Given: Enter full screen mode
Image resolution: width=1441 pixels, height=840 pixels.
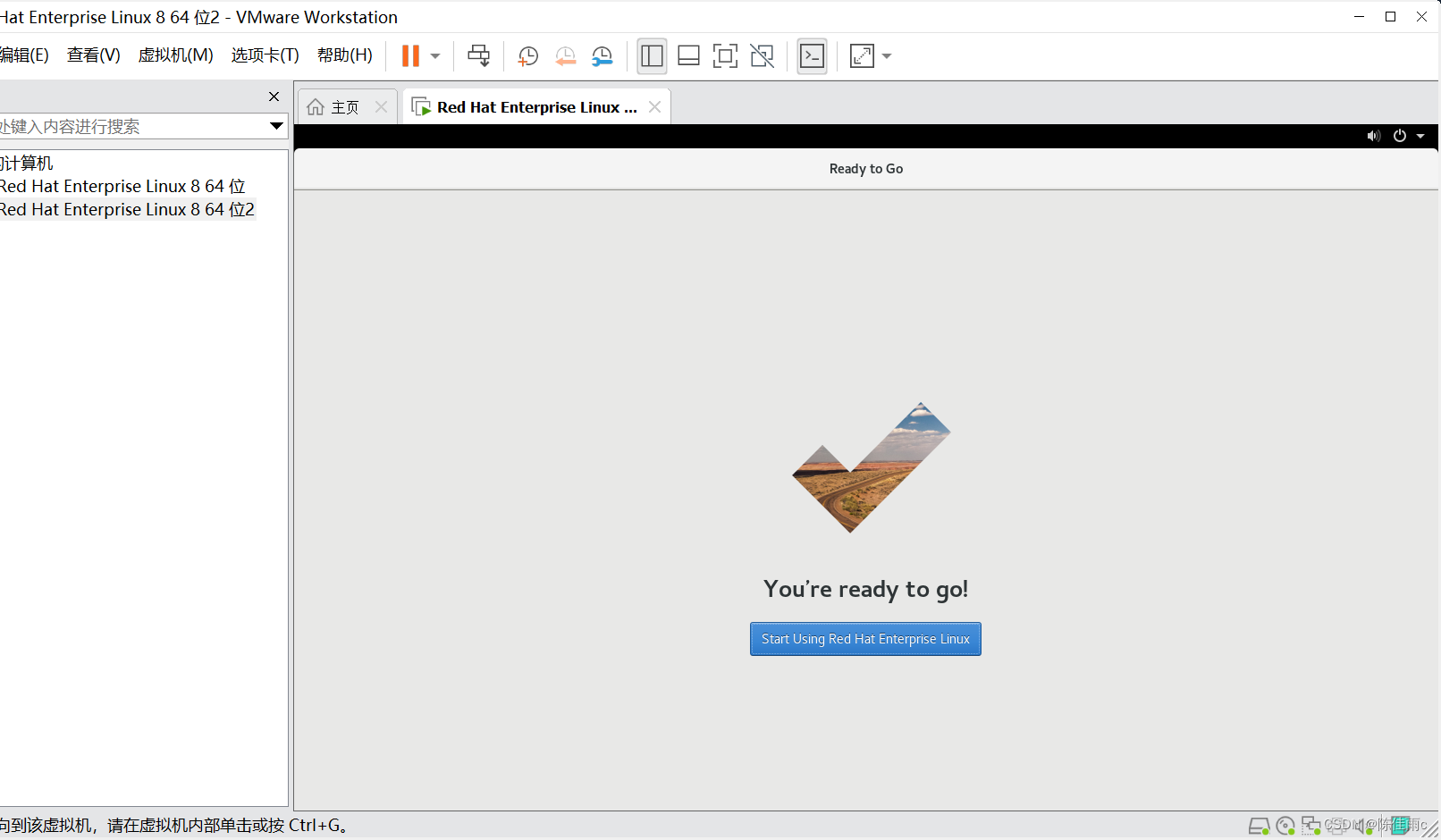Looking at the screenshot, I should (x=725, y=55).
